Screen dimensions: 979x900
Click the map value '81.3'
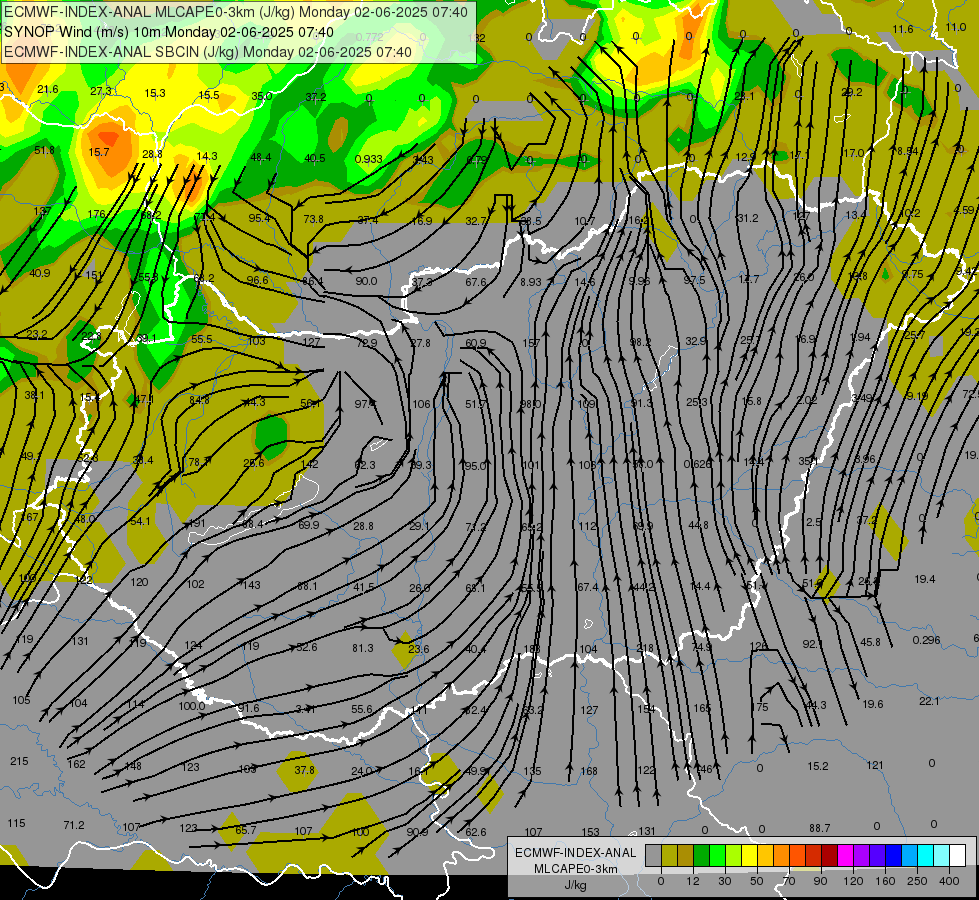click(x=363, y=648)
